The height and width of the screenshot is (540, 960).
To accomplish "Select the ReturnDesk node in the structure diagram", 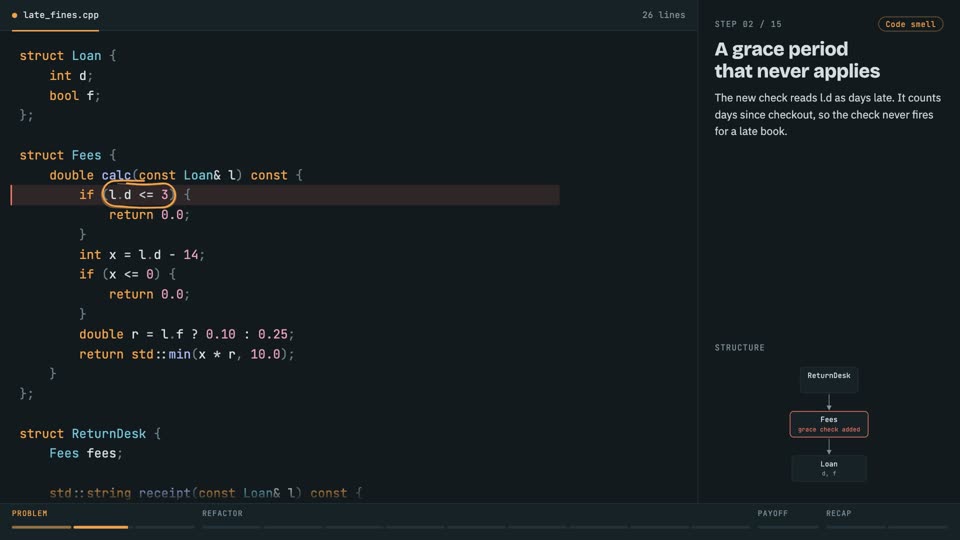I will [x=828, y=380].
